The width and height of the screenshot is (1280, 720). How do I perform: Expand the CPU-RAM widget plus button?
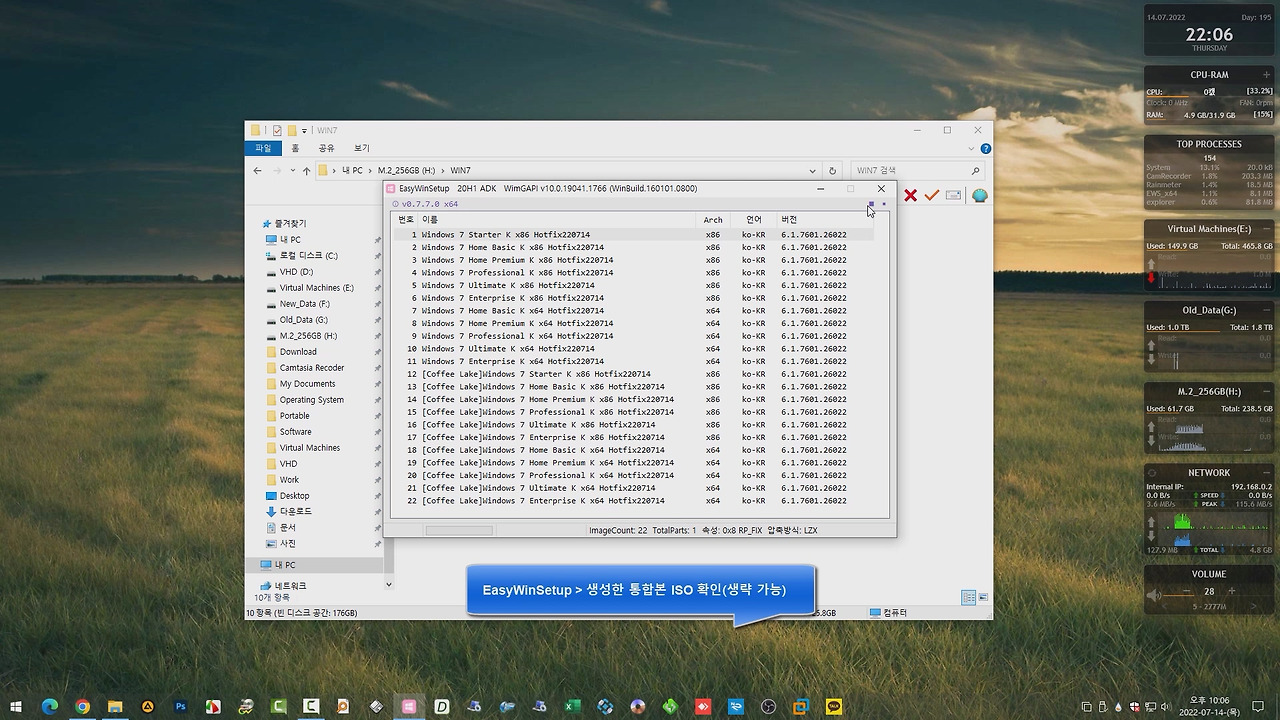1267,75
